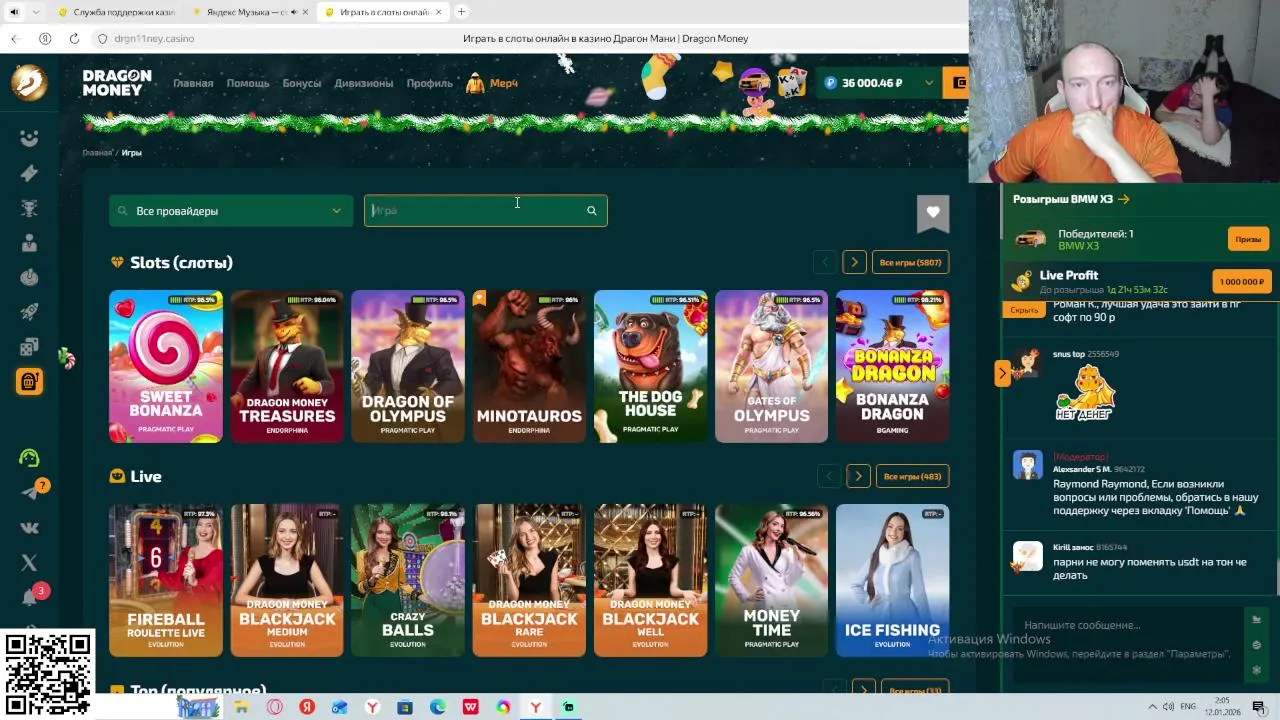
Task: Open Бонусы in top navigation
Action: [x=302, y=83]
